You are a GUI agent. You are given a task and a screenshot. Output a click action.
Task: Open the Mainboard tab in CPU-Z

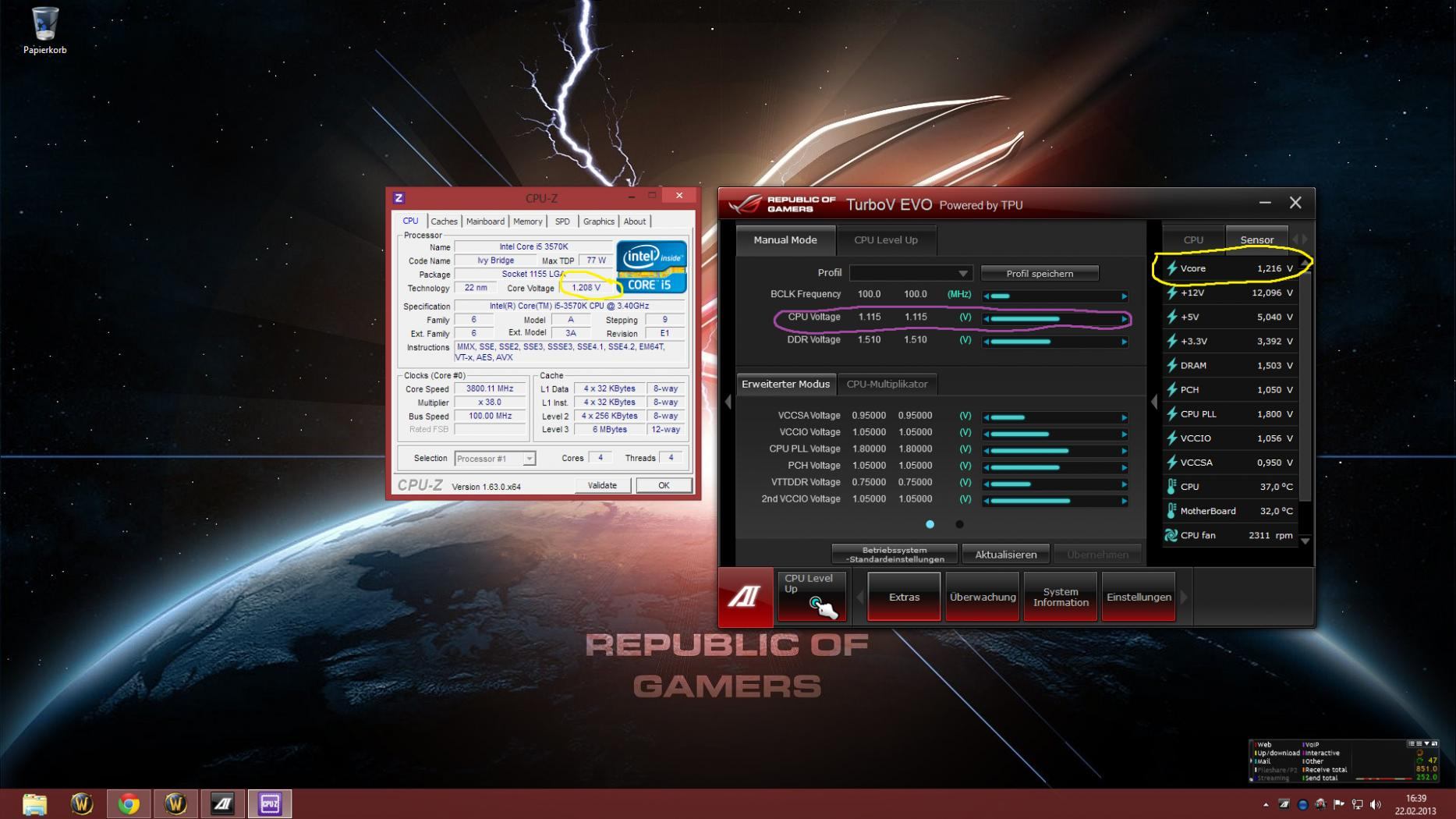point(485,222)
